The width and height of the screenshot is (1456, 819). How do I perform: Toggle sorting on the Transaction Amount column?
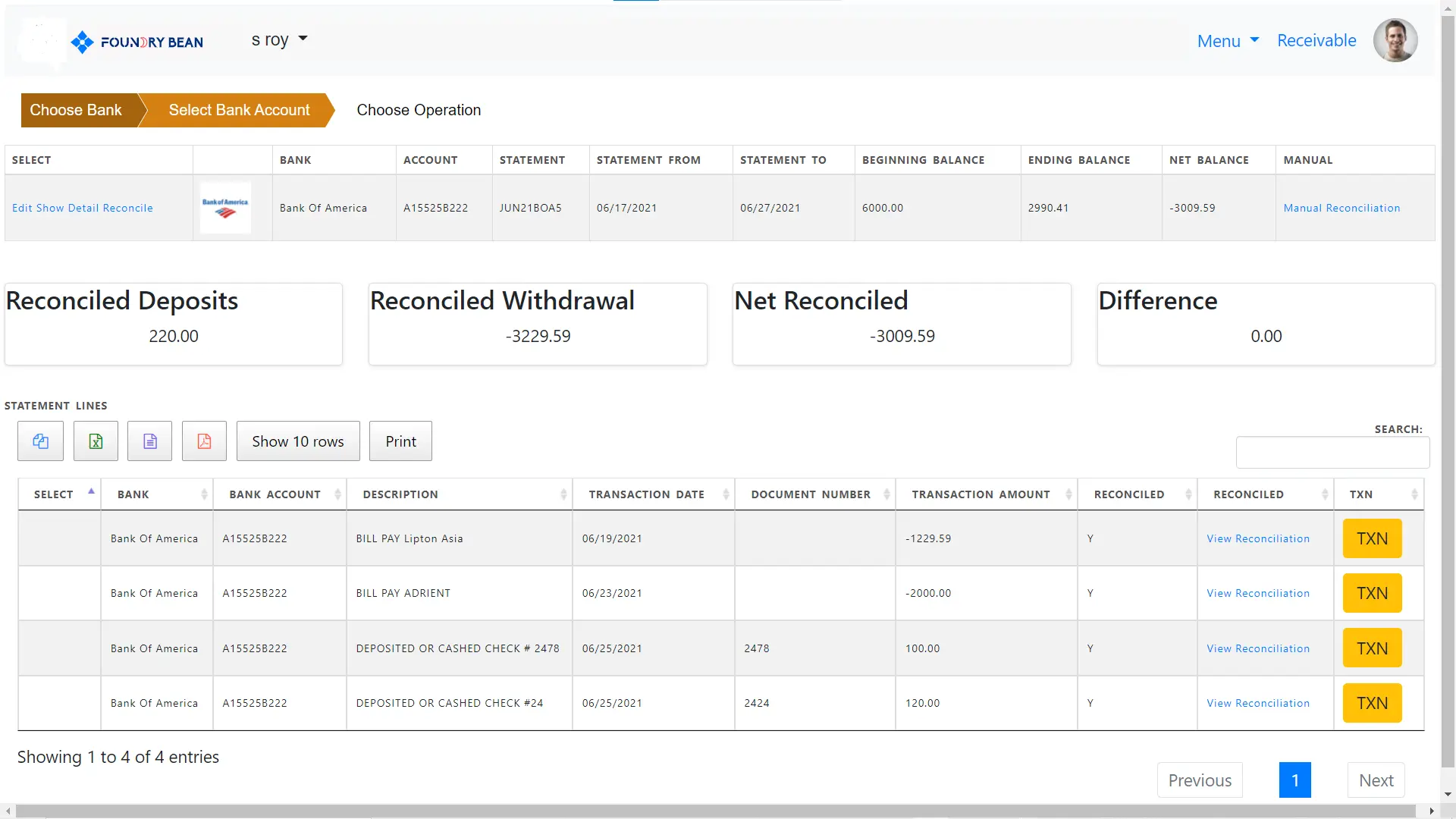981,494
